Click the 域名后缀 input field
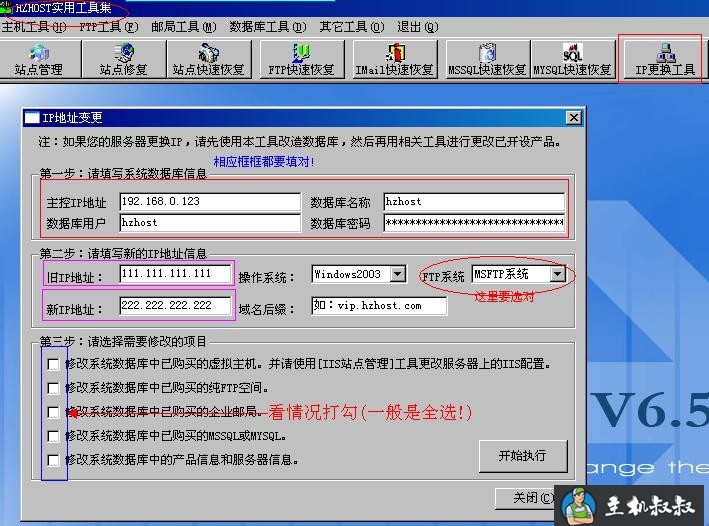 click(379, 306)
